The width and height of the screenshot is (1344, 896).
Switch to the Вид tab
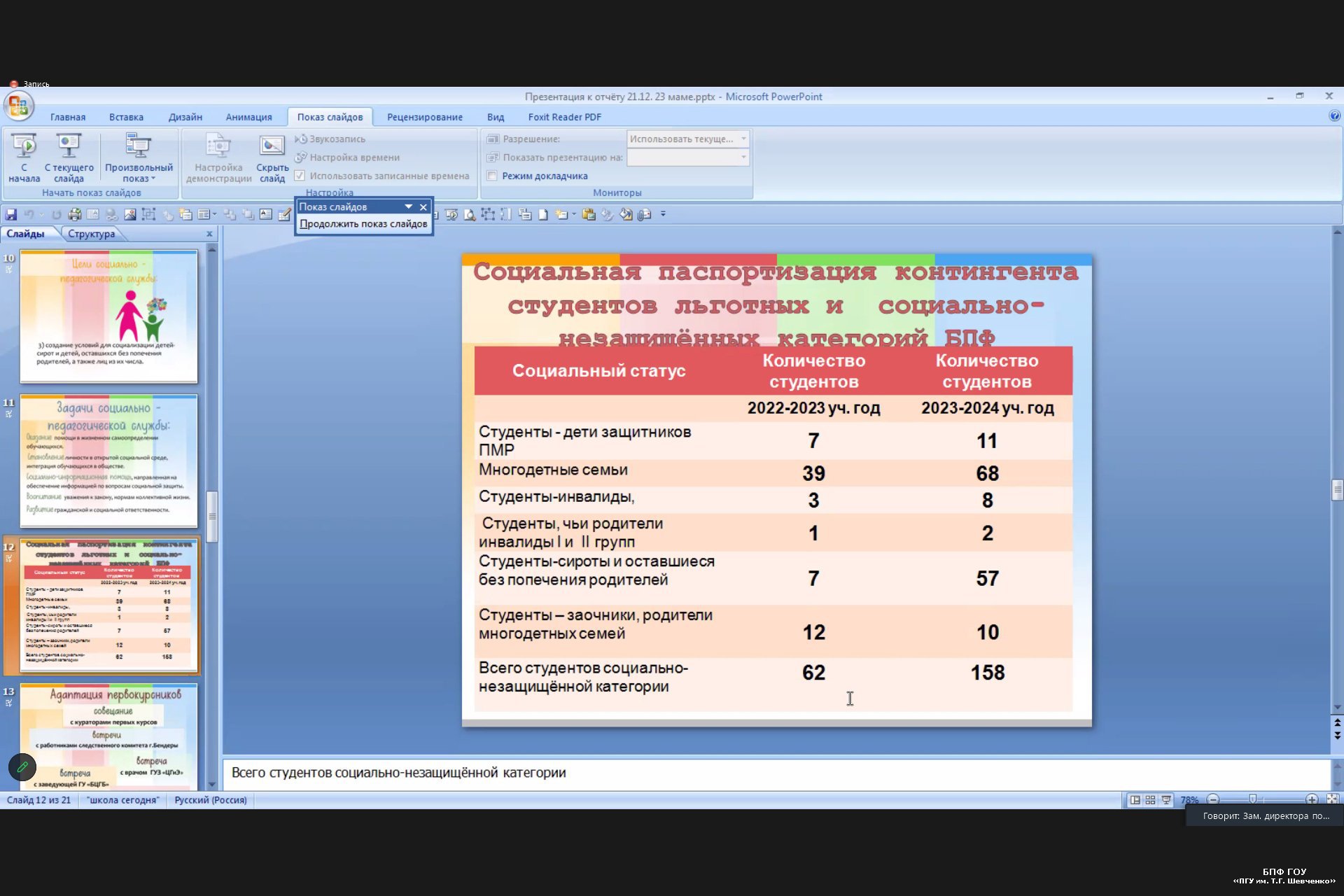(496, 117)
